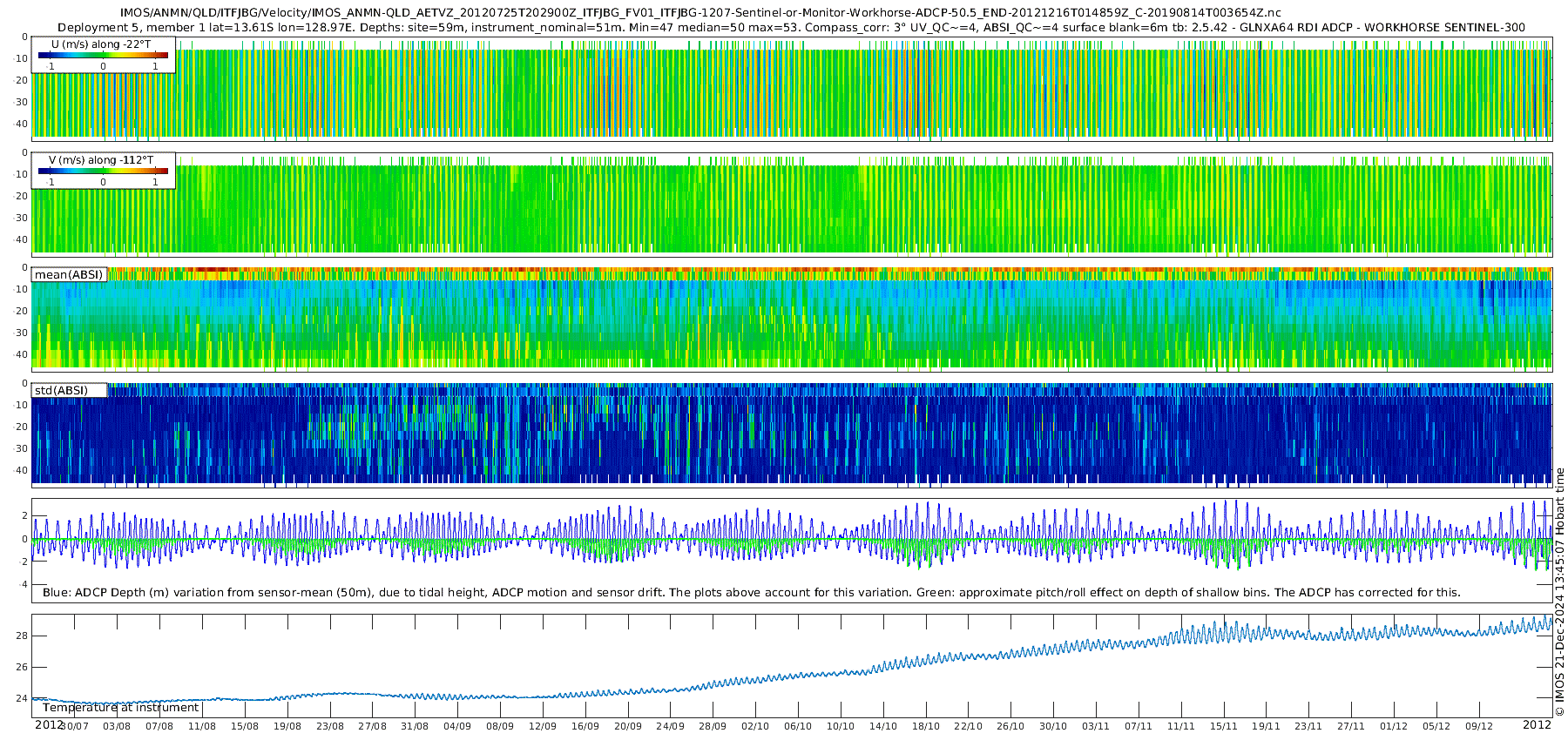Viewport: 1568px width, 740px height.
Task: Click the '11/11' date tick label
Action: [1181, 726]
